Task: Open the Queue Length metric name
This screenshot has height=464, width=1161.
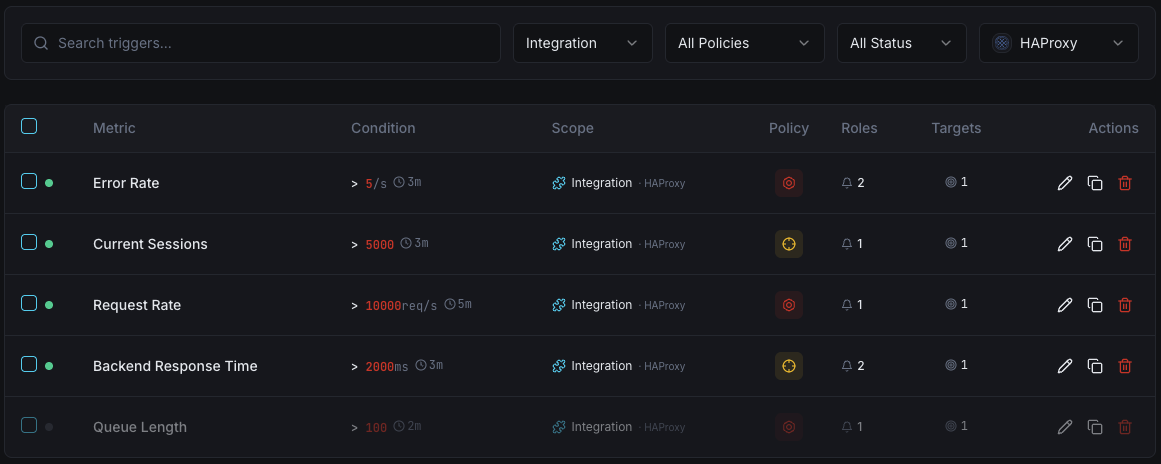Action: click(140, 427)
